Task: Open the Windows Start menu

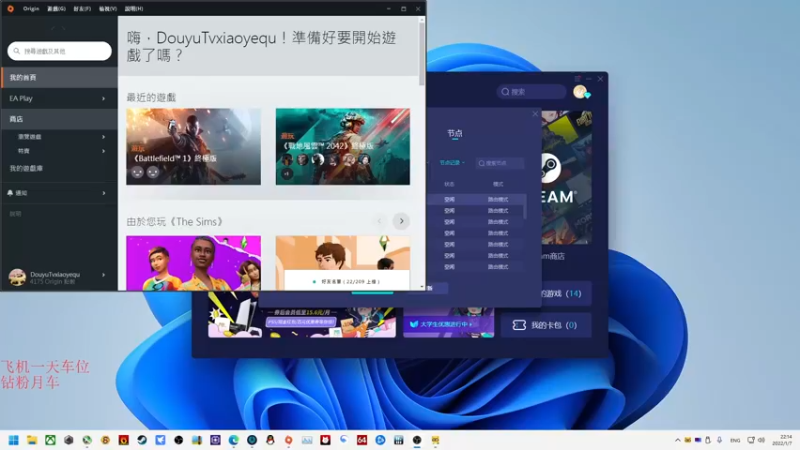Action: (x=14, y=440)
